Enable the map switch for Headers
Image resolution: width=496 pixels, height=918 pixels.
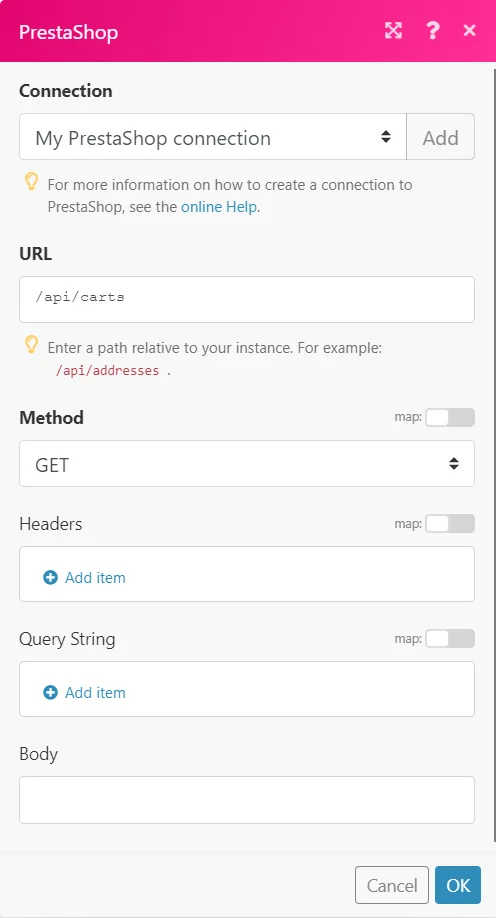[450, 523]
